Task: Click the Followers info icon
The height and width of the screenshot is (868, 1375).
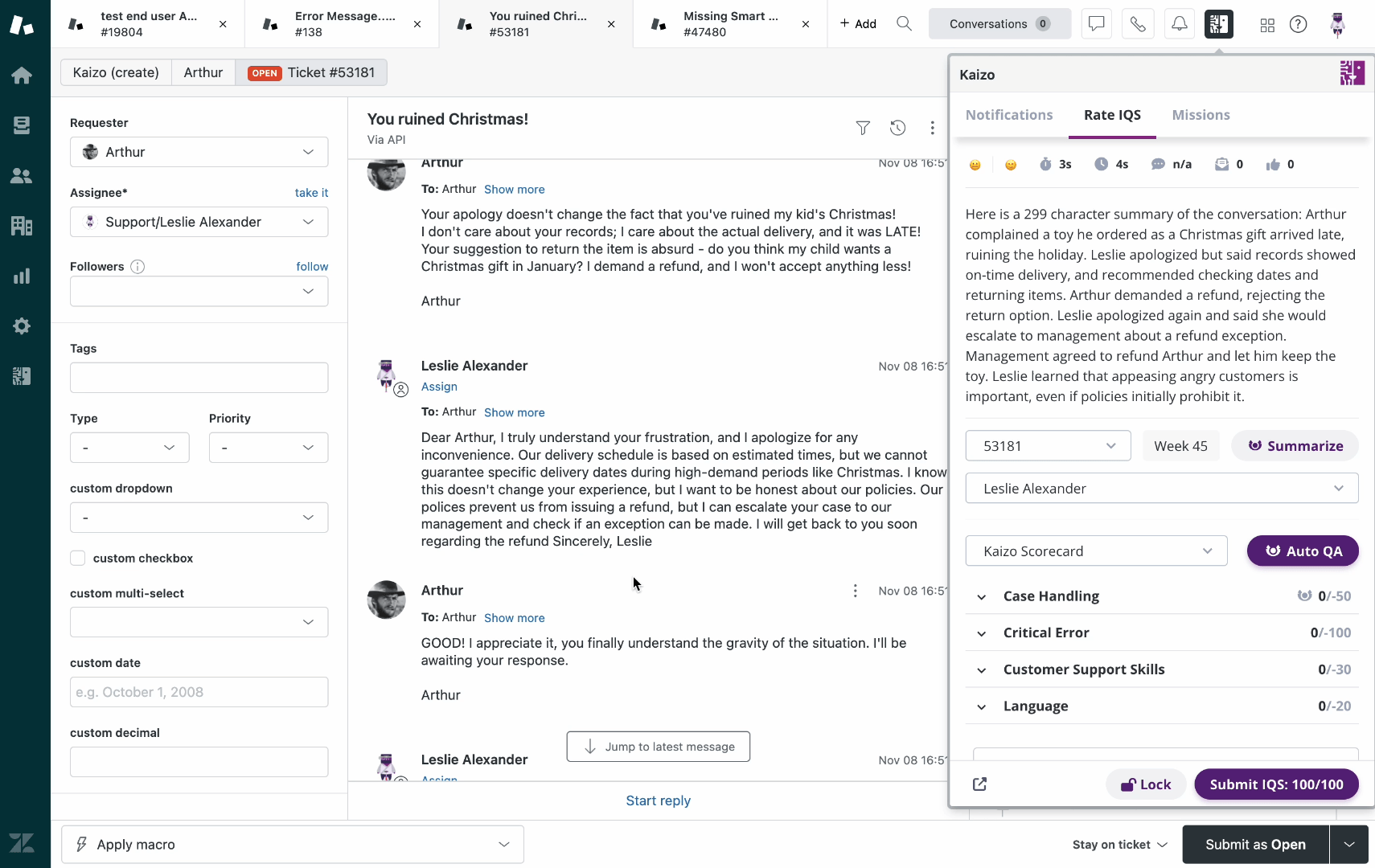Action: [137, 267]
